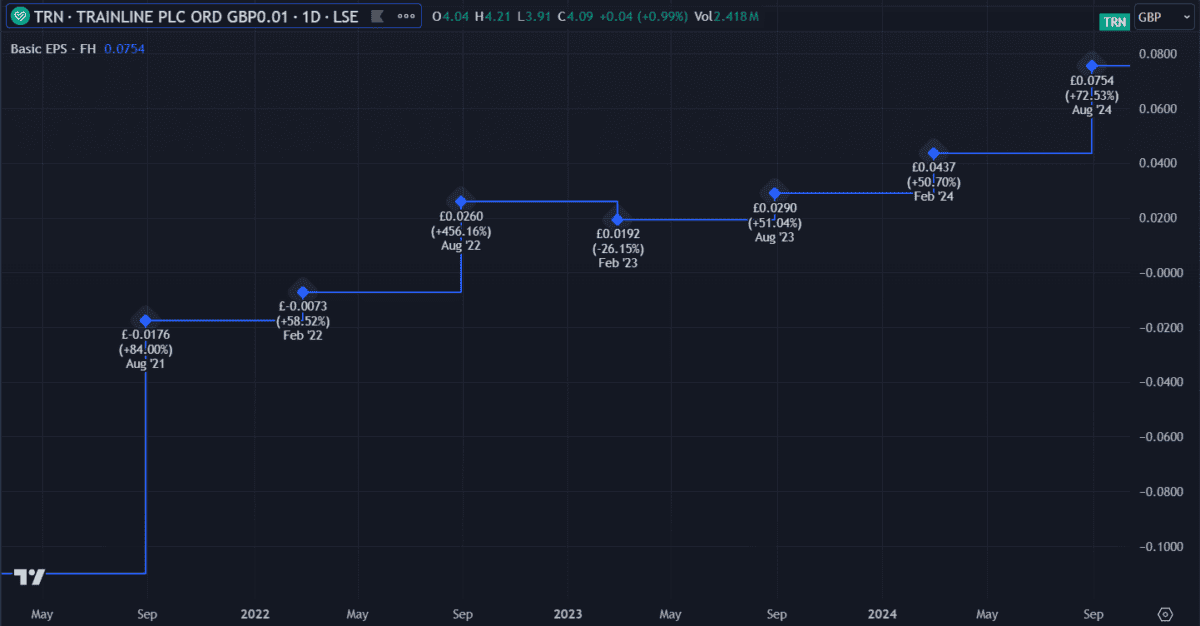Click the flag icon beside LSE
This screenshot has width=1200, height=626.
[375, 17]
